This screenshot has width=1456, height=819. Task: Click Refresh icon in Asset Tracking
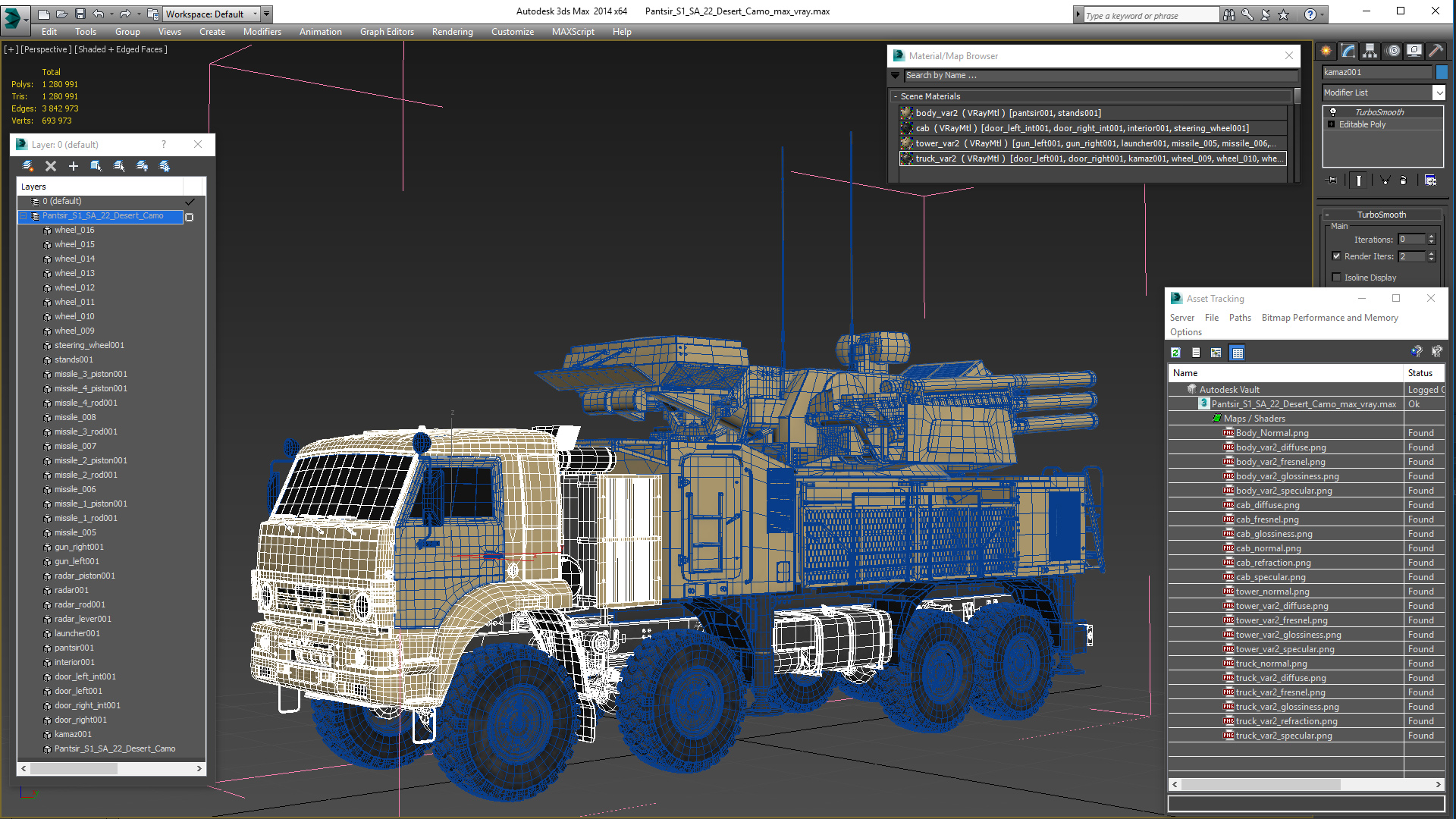click(1175, 353)
